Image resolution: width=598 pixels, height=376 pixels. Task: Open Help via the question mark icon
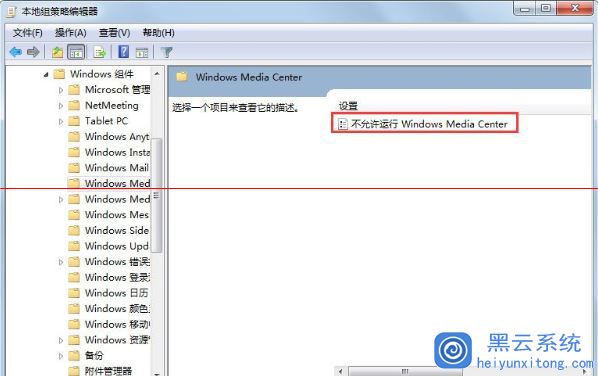click(124, 52)
